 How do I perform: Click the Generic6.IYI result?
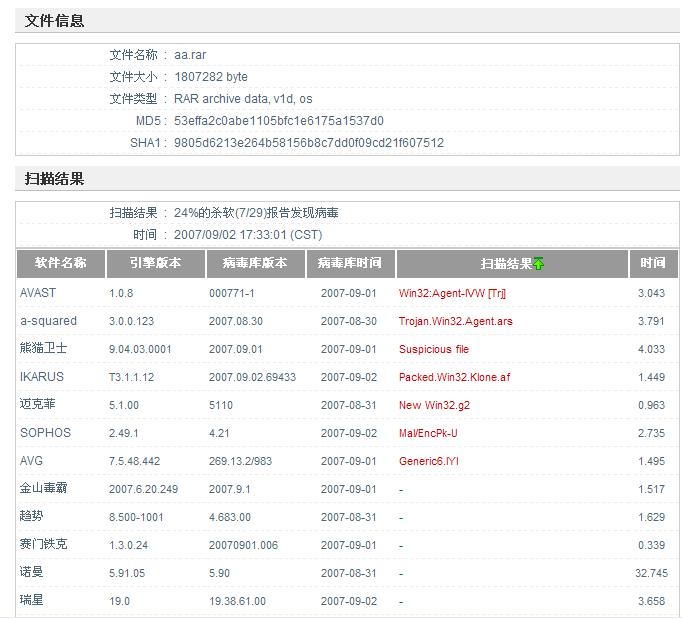point(429,461)
